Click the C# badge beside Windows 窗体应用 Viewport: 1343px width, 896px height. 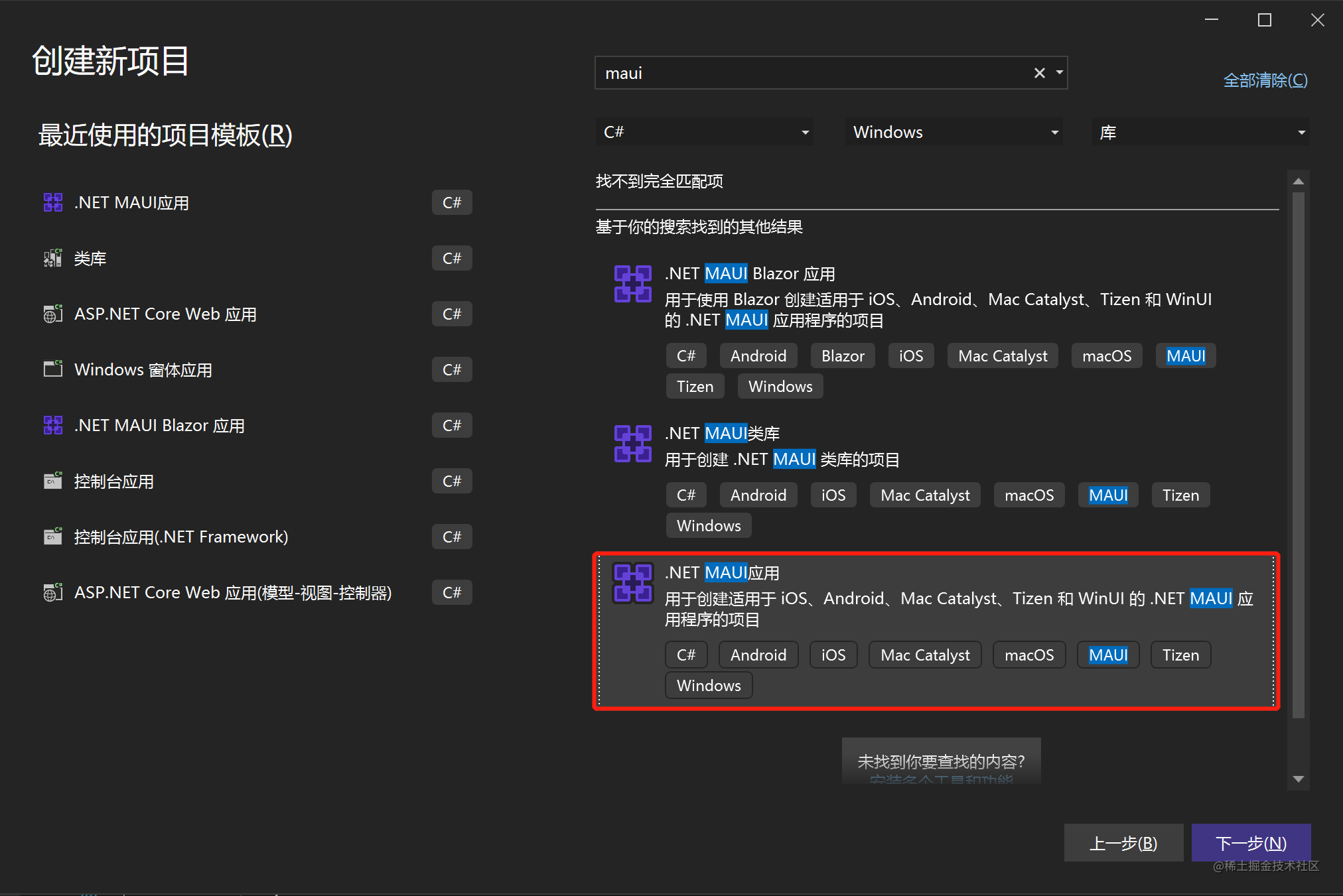pos(452,369)
